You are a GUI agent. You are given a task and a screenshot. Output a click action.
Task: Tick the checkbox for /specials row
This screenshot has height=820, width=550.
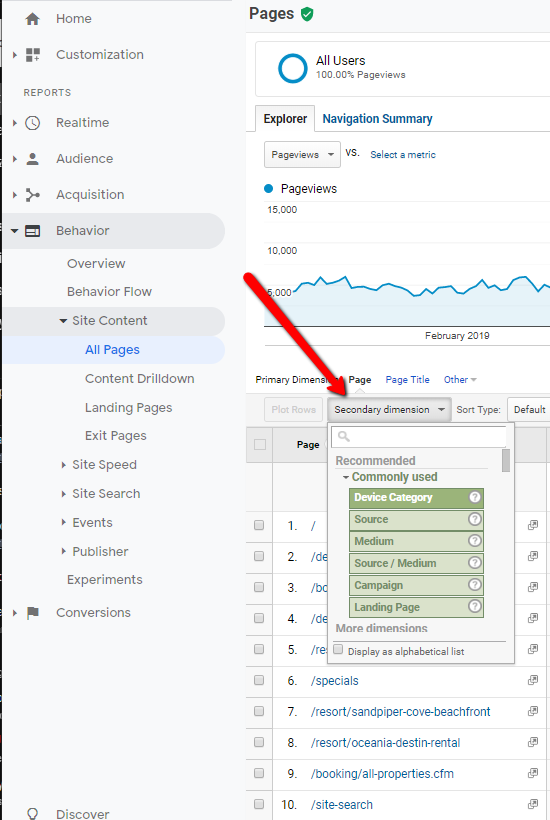click(259, 680)
